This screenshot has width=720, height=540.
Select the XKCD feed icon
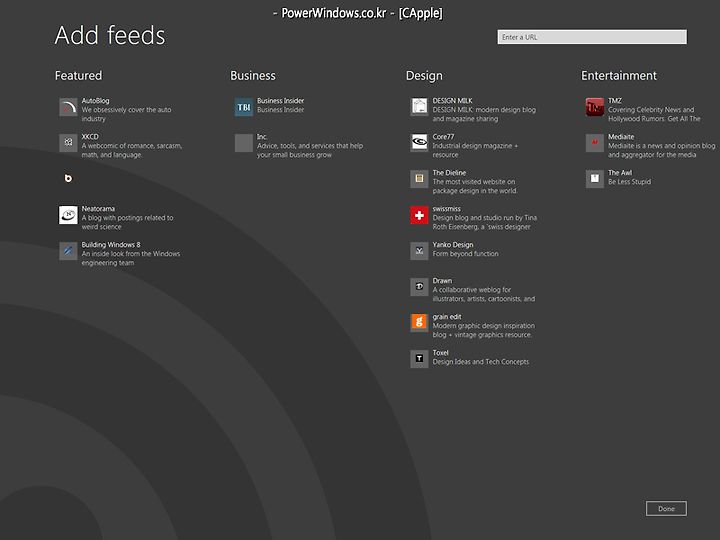[x=68, y=143]
